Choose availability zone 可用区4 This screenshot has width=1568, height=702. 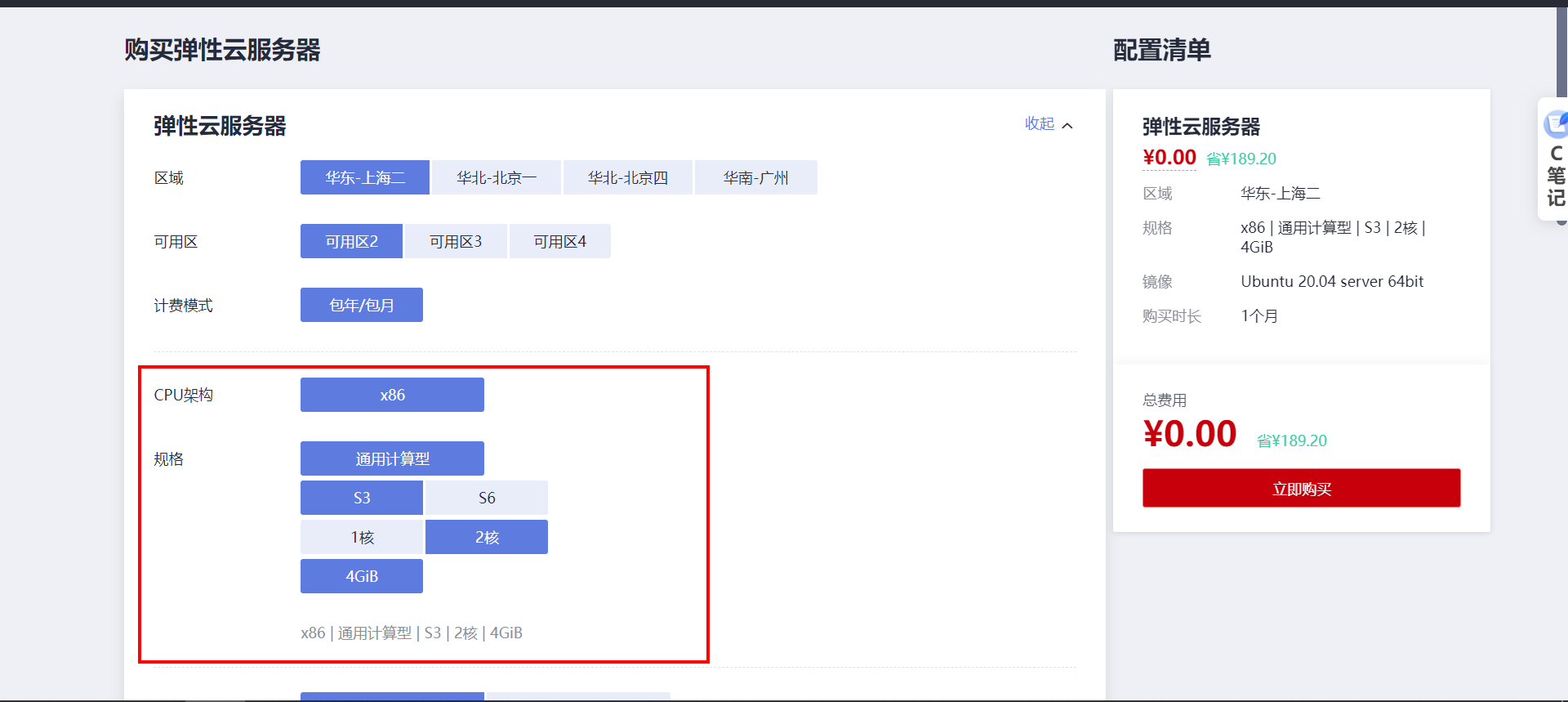(x=560, y=241)
